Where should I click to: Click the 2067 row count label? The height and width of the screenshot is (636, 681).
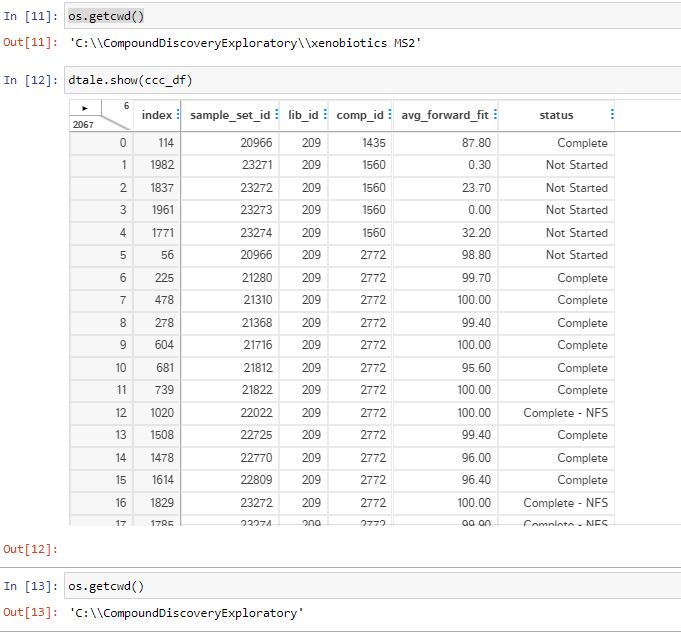83,125
